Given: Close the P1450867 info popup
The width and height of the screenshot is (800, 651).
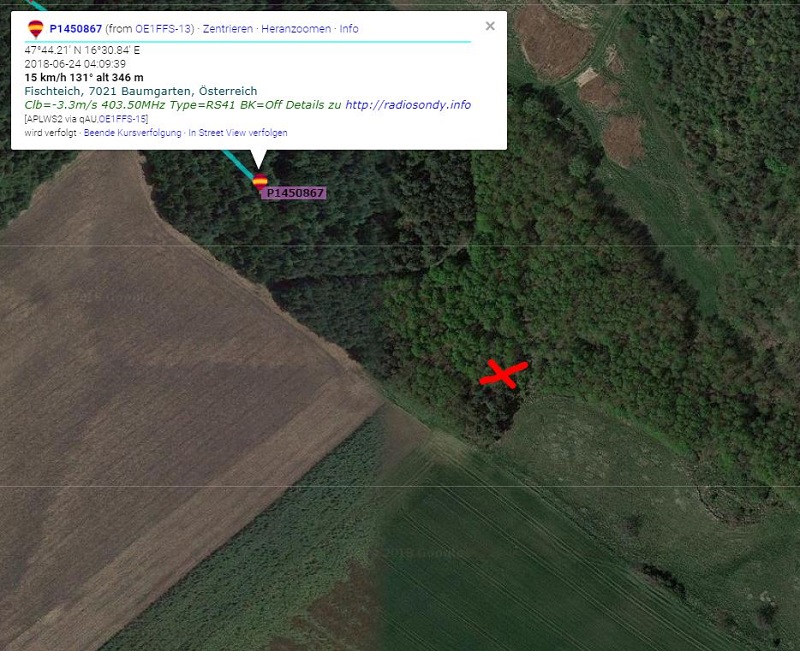Looking at the screenshot, I should (x=490, y=26).
